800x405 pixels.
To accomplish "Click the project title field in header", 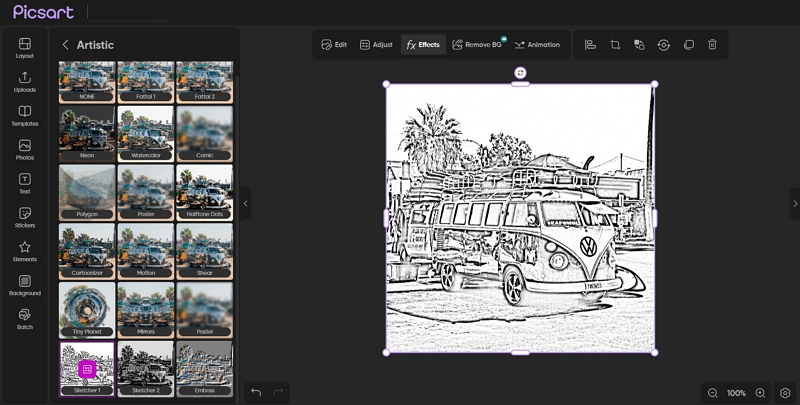I will coord(129,12).
